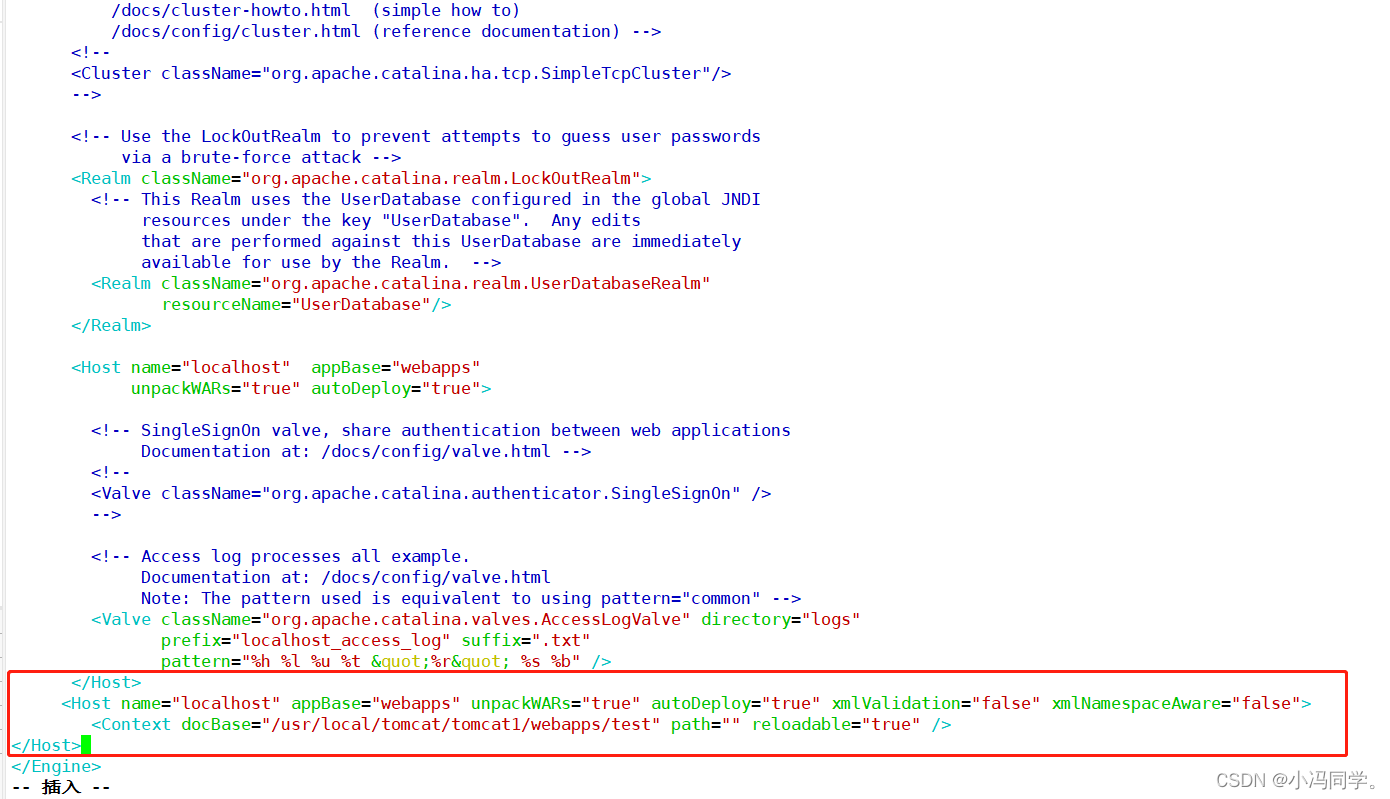Click the </Host> tag beside the cursor

click(46, 745)
